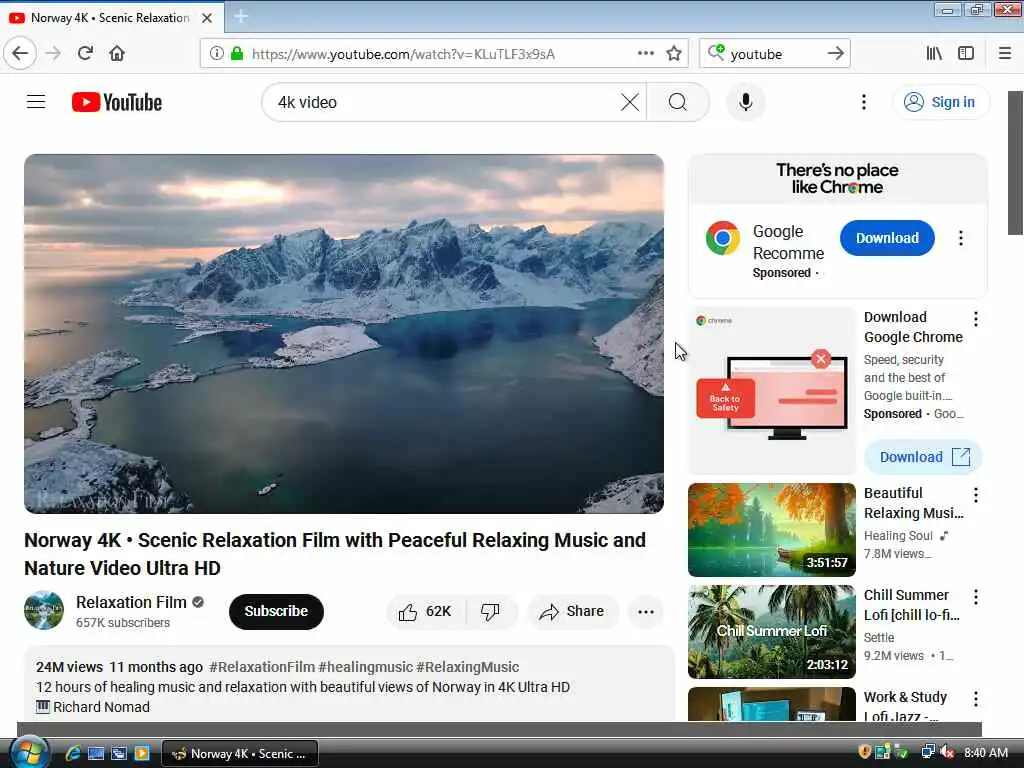Click the blue Download Chrome button

887,238
